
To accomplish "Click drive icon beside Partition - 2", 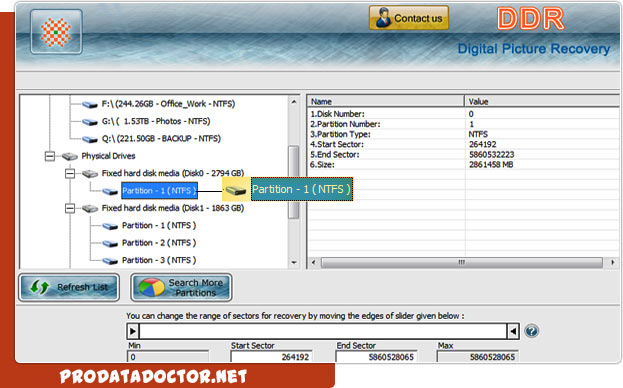I will coord(110,243).
